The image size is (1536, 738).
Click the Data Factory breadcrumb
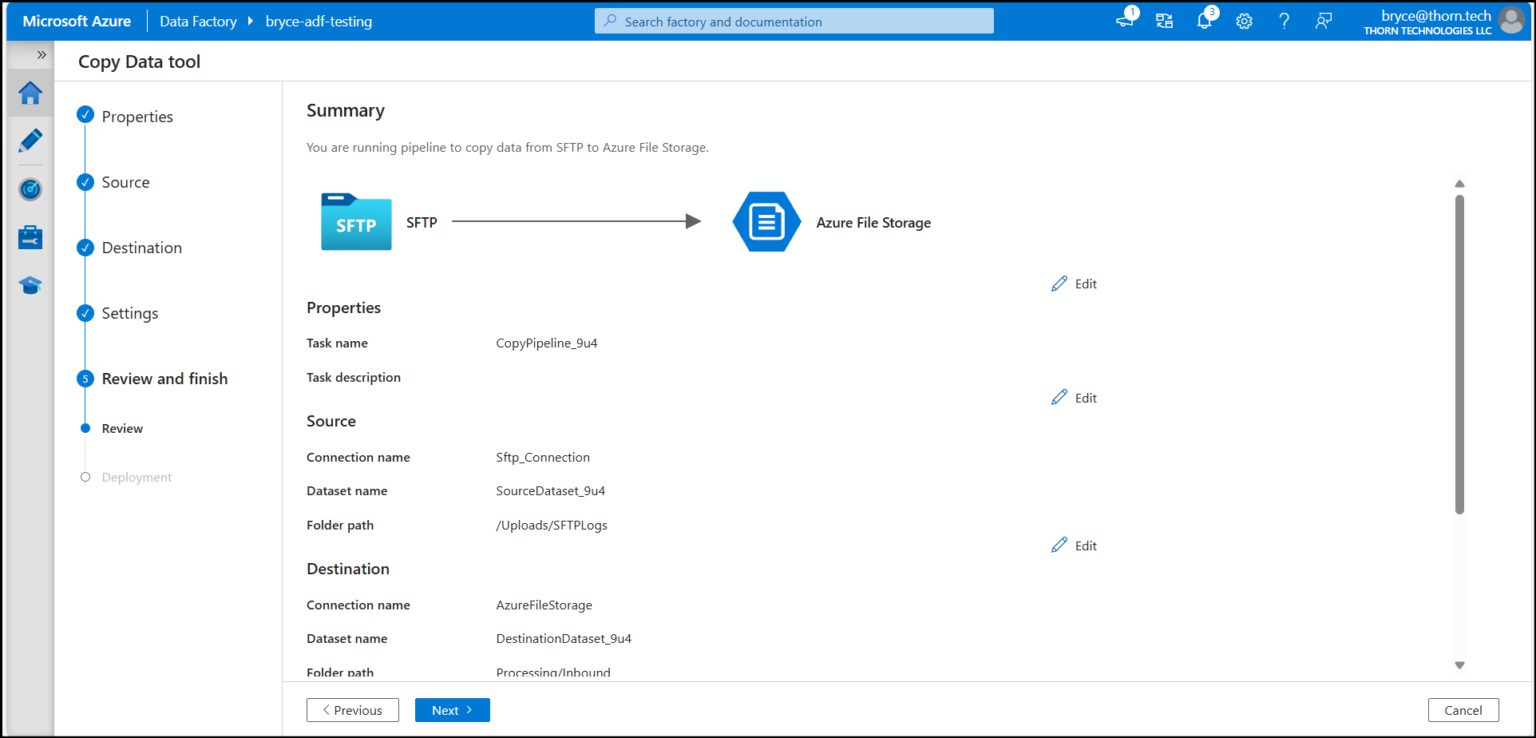click(198, 20)
